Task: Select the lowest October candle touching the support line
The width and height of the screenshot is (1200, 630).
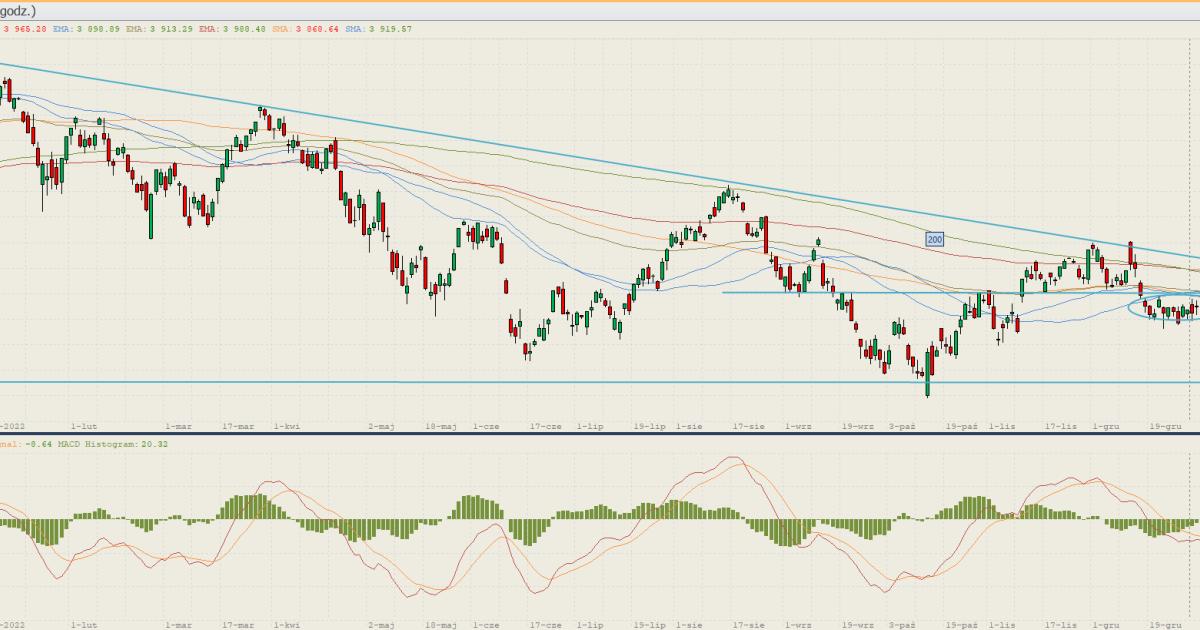Action: click(928, 375)
